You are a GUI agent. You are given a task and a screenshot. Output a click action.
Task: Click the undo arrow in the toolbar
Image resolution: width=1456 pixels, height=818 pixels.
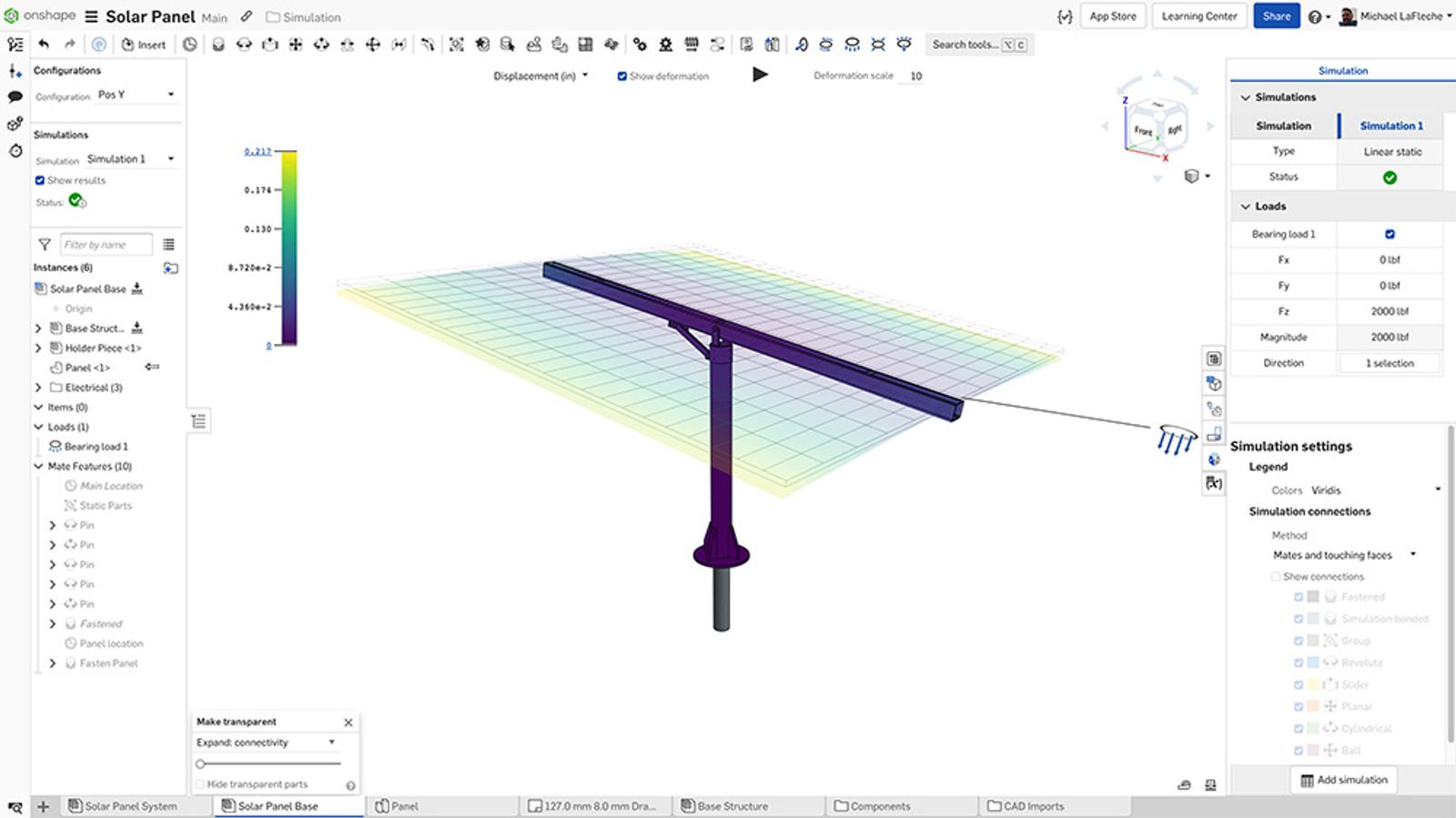pyautogui.click(x=44, y=44)
